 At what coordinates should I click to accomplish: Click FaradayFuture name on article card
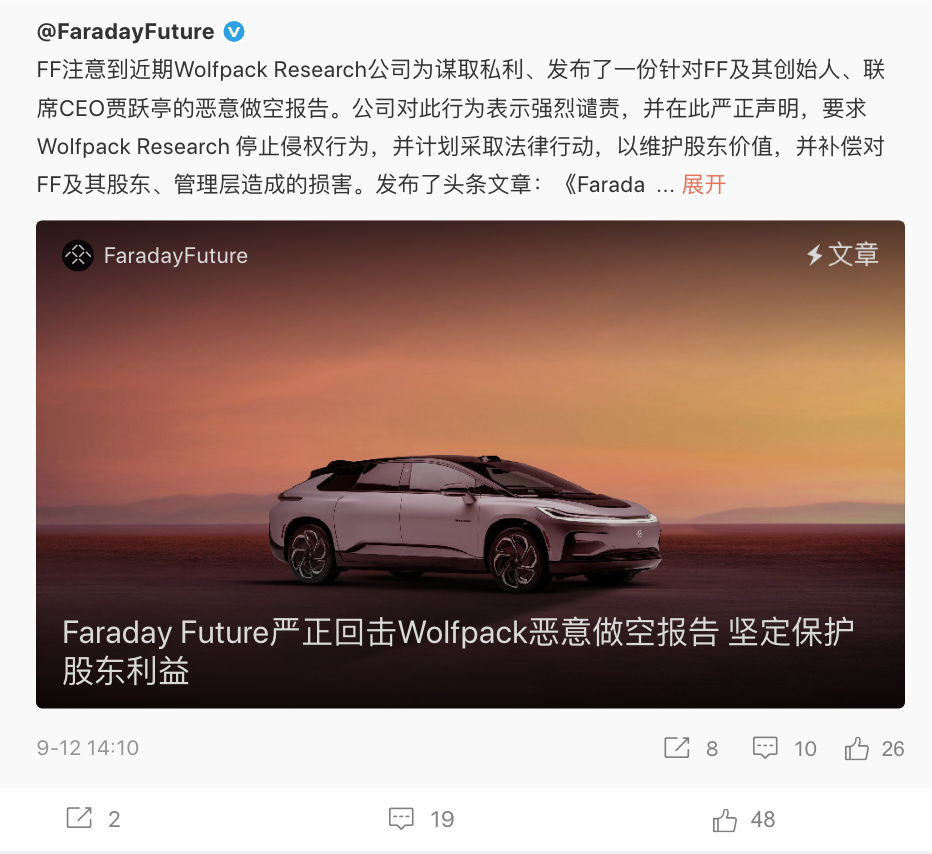176,256
